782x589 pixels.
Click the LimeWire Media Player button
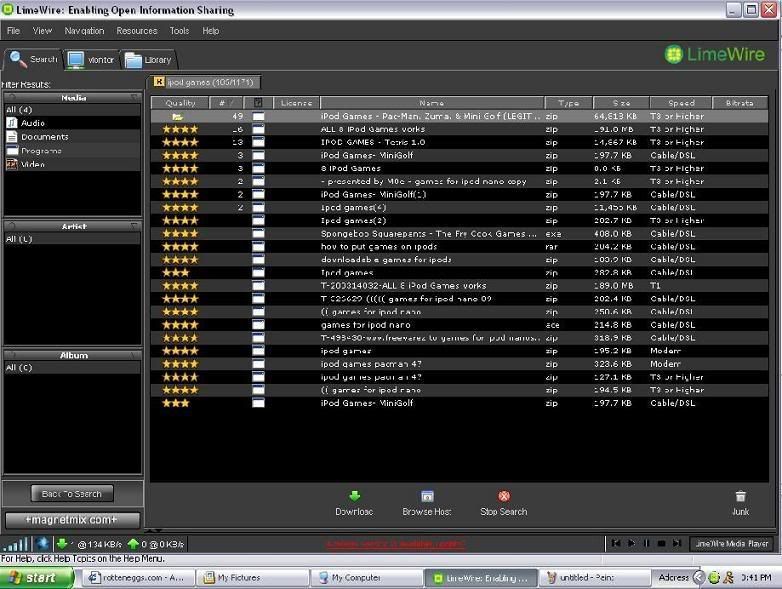732,543
